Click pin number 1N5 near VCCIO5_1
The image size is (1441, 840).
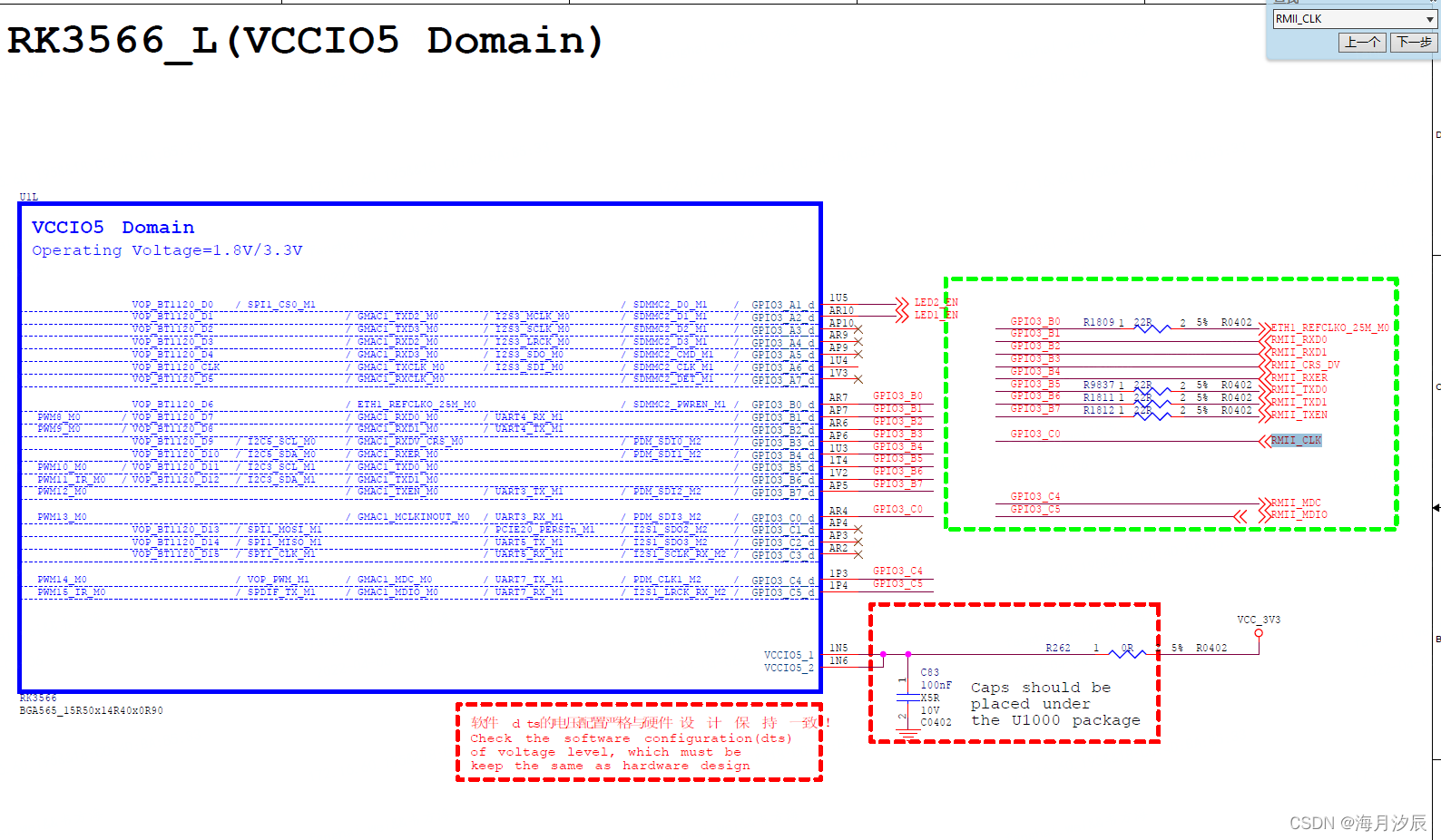coord(838,648)
